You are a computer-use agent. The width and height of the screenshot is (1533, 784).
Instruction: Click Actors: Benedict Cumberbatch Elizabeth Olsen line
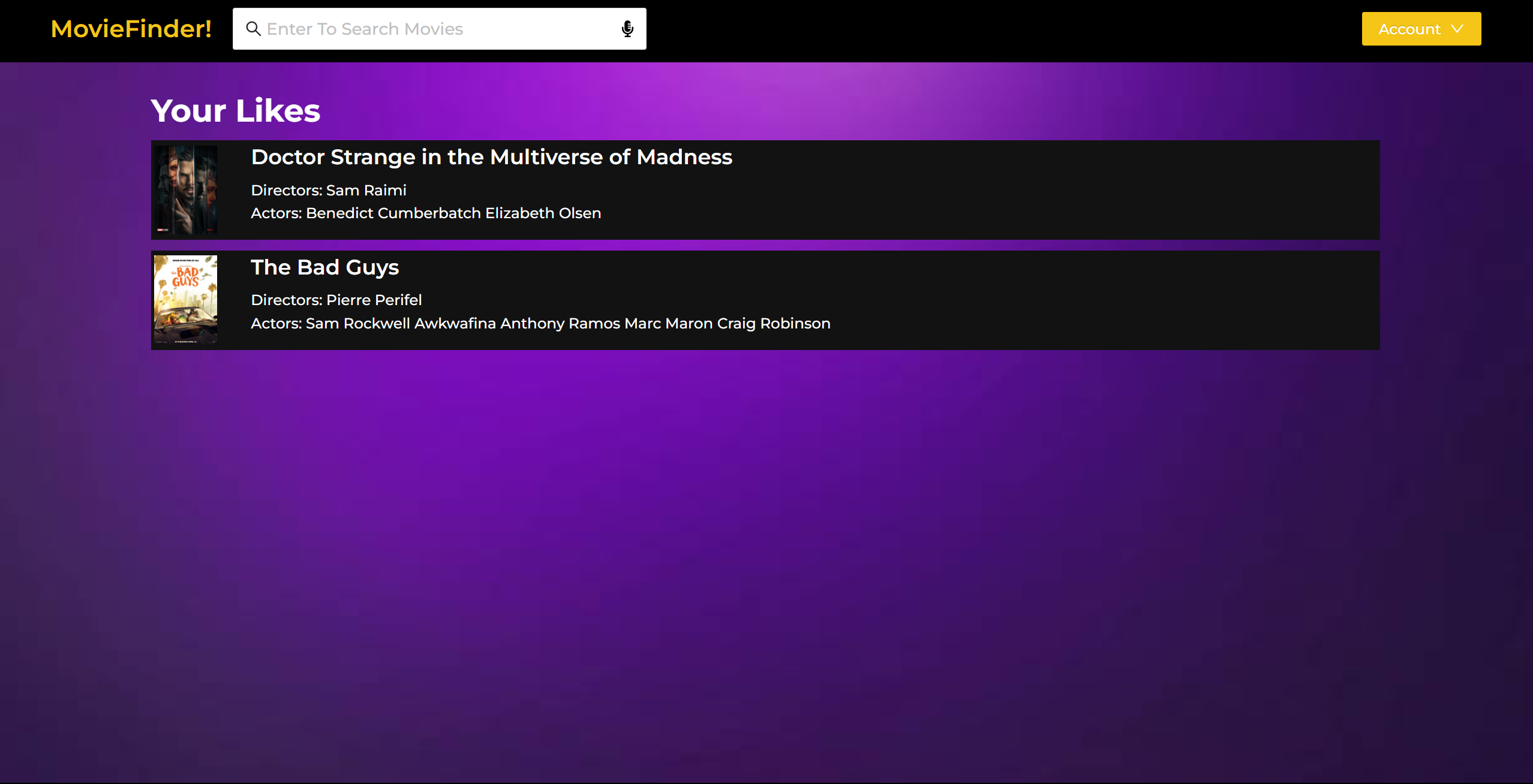426,213
